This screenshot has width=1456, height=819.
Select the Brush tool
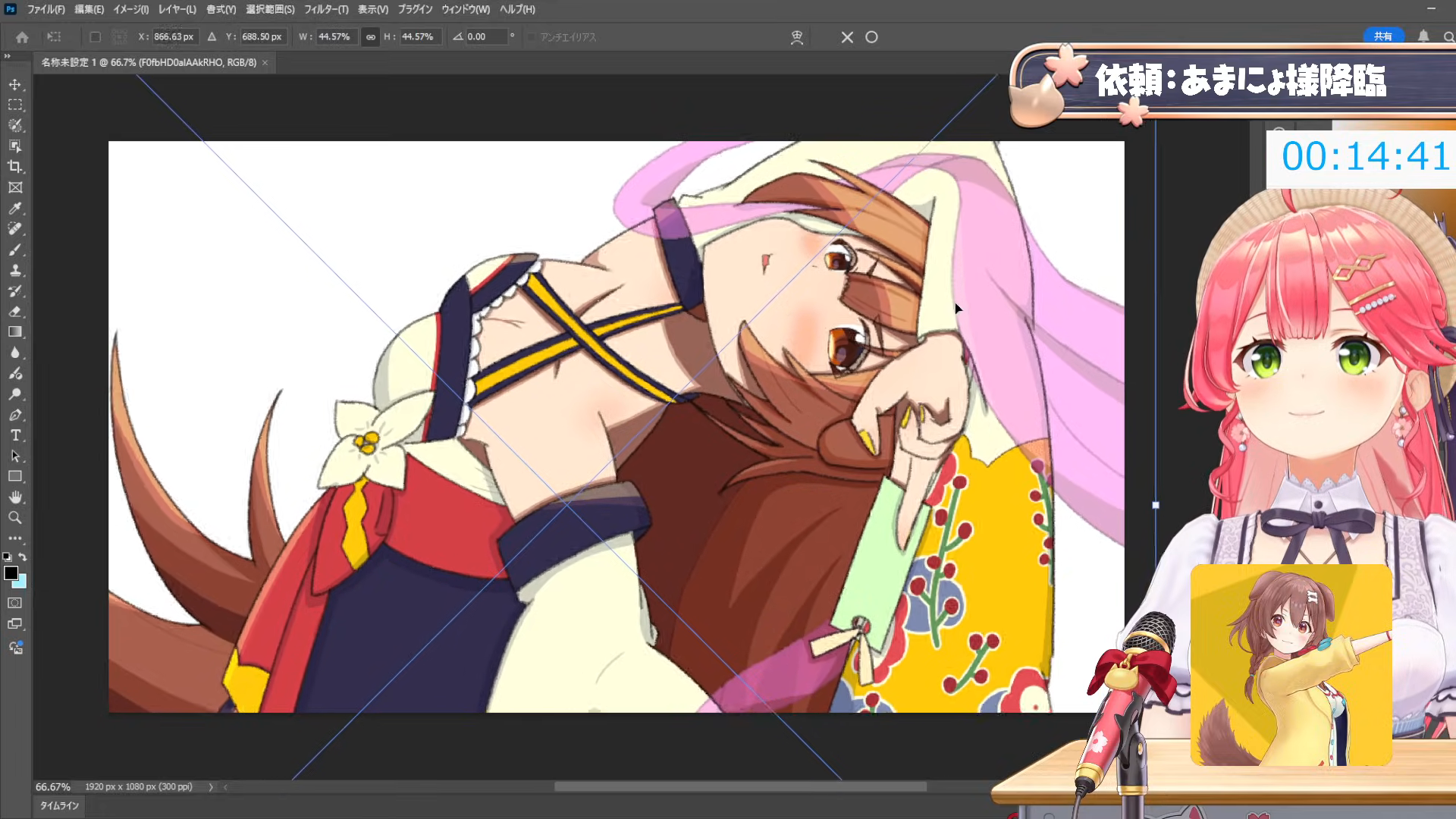pyautogui.click(x=15, y=249)
